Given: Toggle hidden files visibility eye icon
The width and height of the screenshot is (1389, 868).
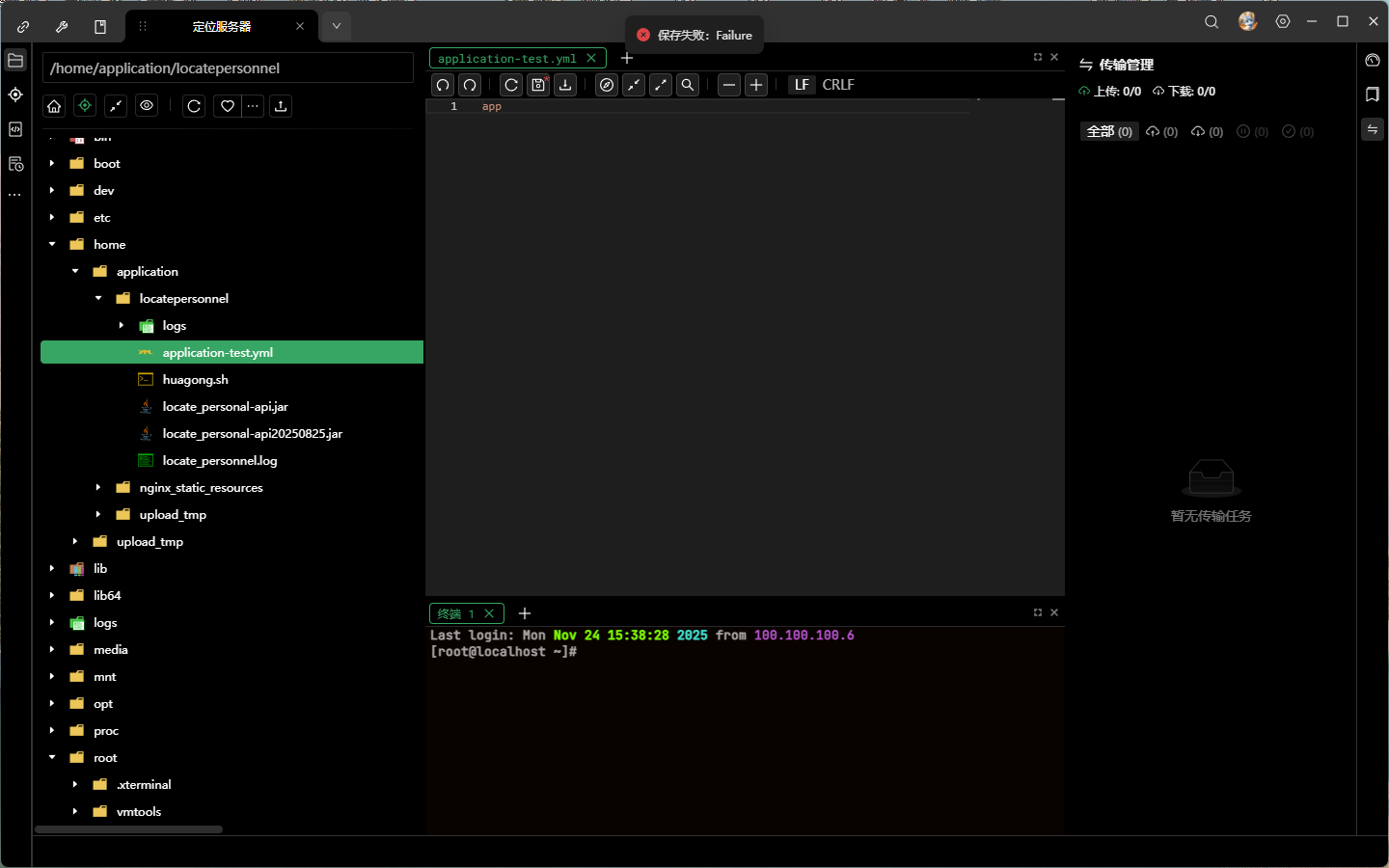Looking at the screenshot, I should 147,106.
